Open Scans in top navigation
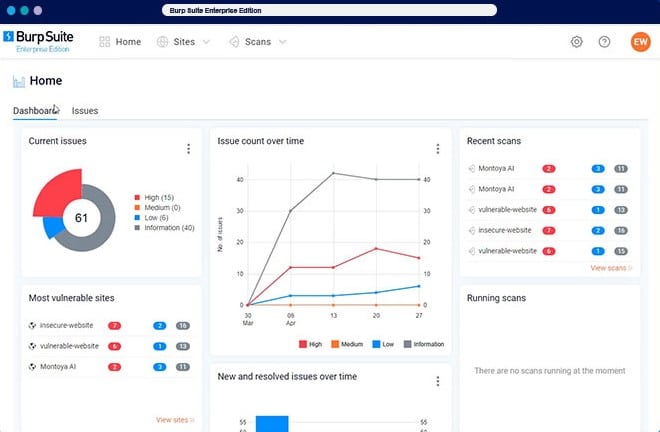Viewport: 660px width, 432px height. point(258,42)
